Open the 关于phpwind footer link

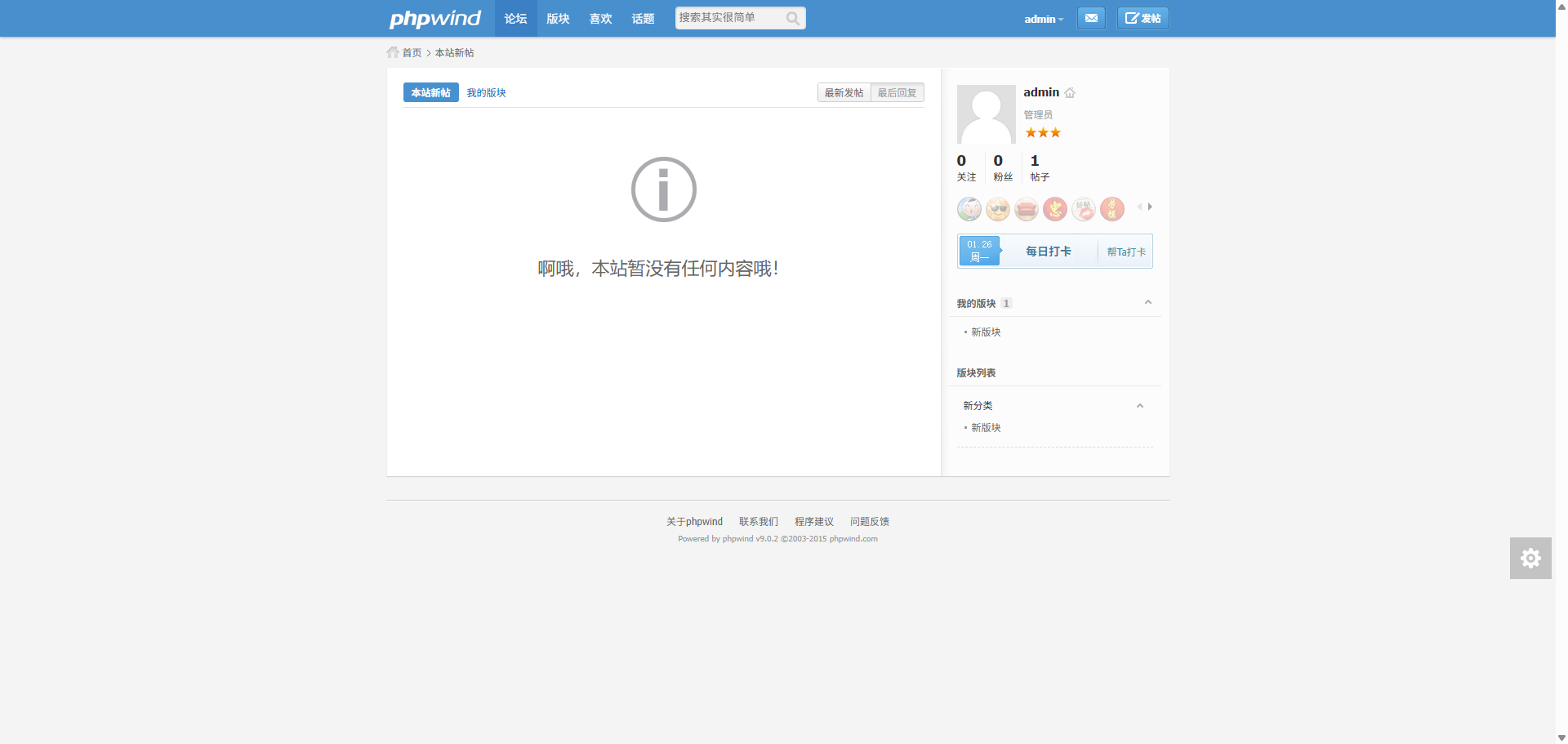[694, 522]
